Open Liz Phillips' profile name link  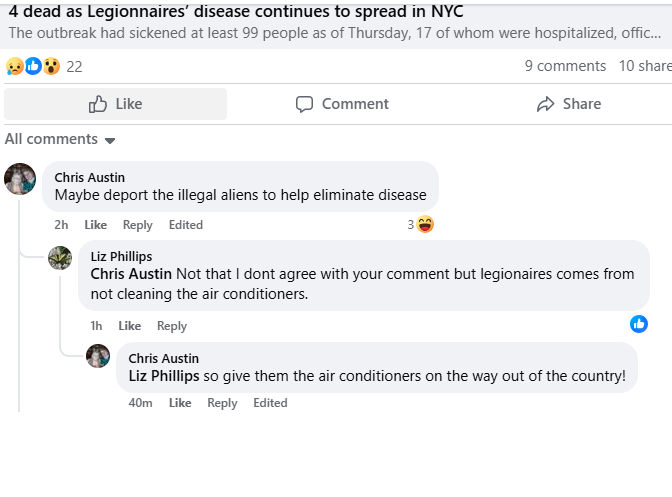point(121,257)
